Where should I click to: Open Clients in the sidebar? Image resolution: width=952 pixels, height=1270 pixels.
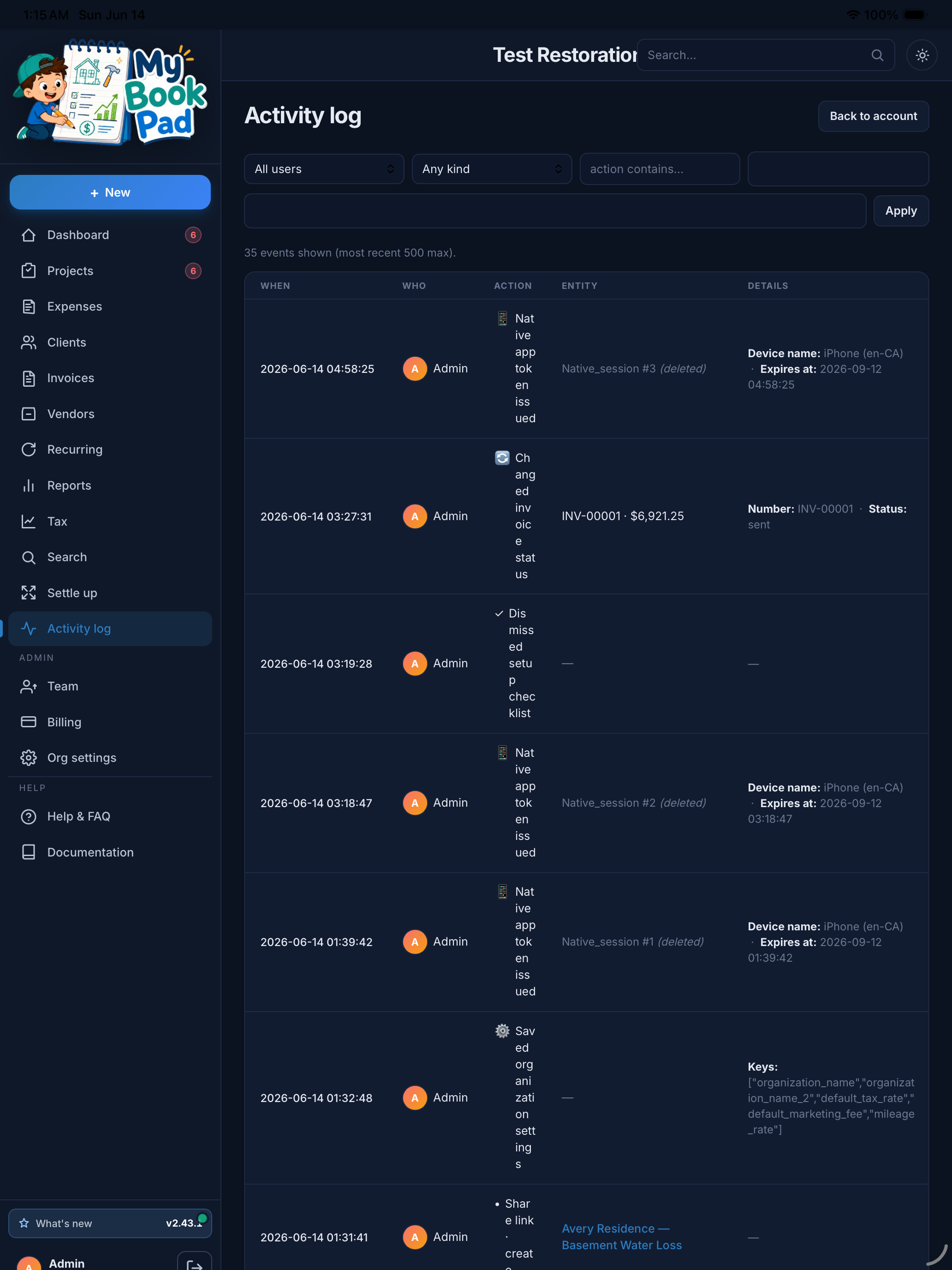[x=110, y=342]
